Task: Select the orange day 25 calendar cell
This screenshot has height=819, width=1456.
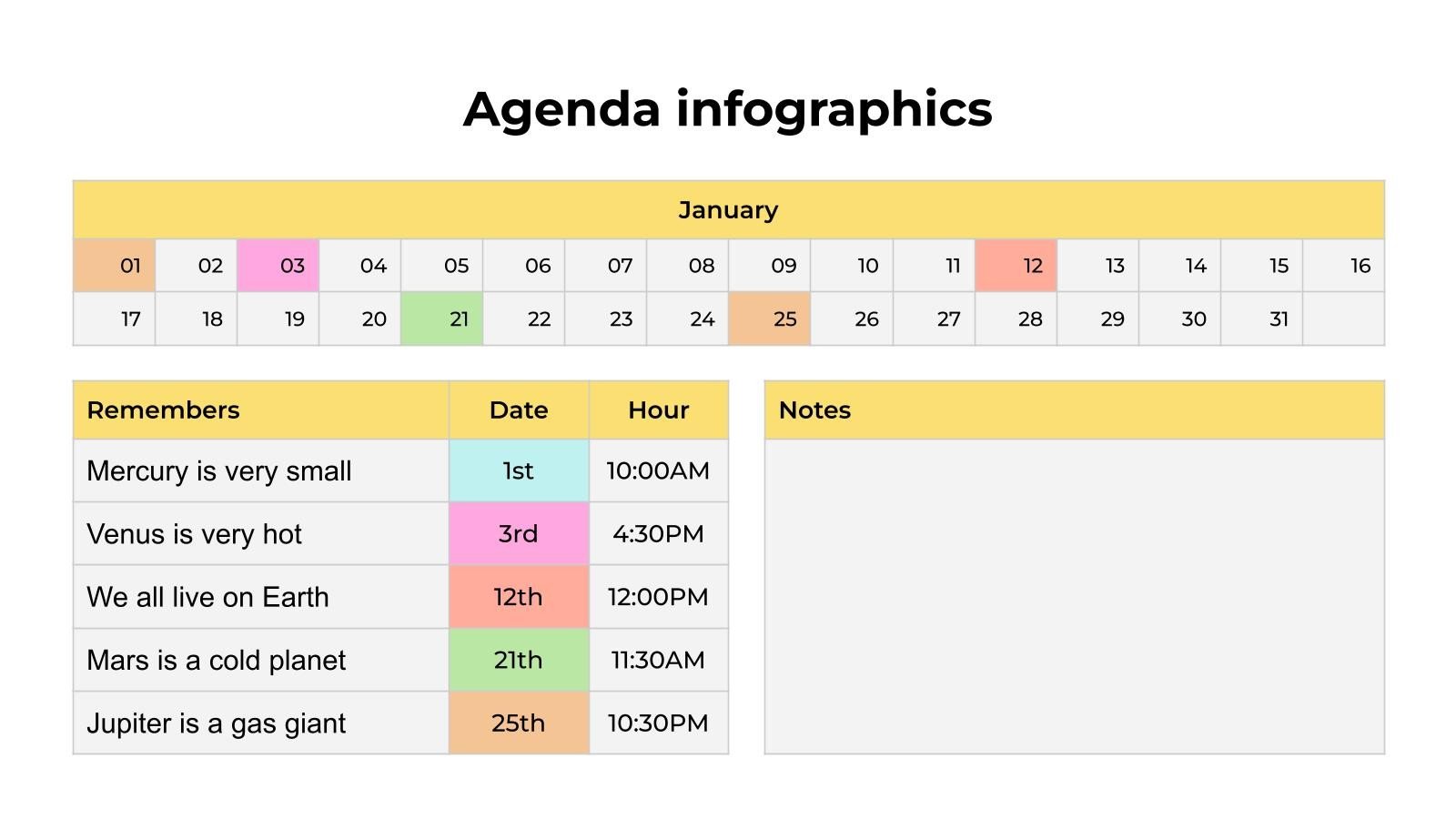Action: click(770, 319)
